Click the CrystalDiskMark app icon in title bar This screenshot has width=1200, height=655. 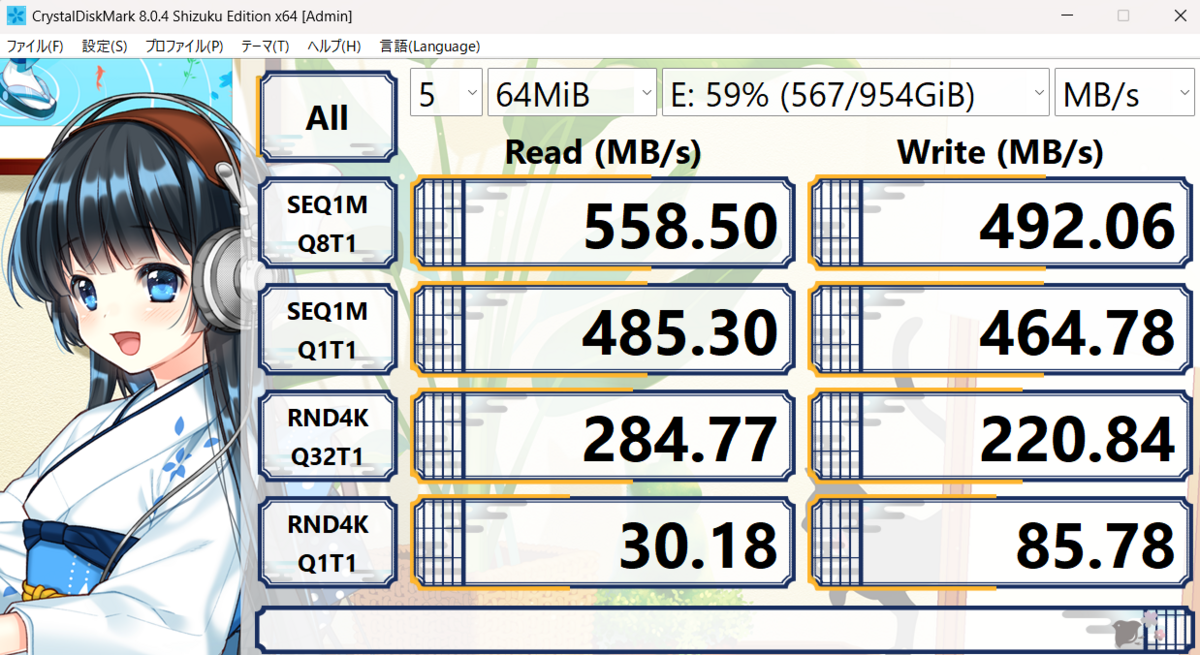pyautogui.click(x=16, y=16)
